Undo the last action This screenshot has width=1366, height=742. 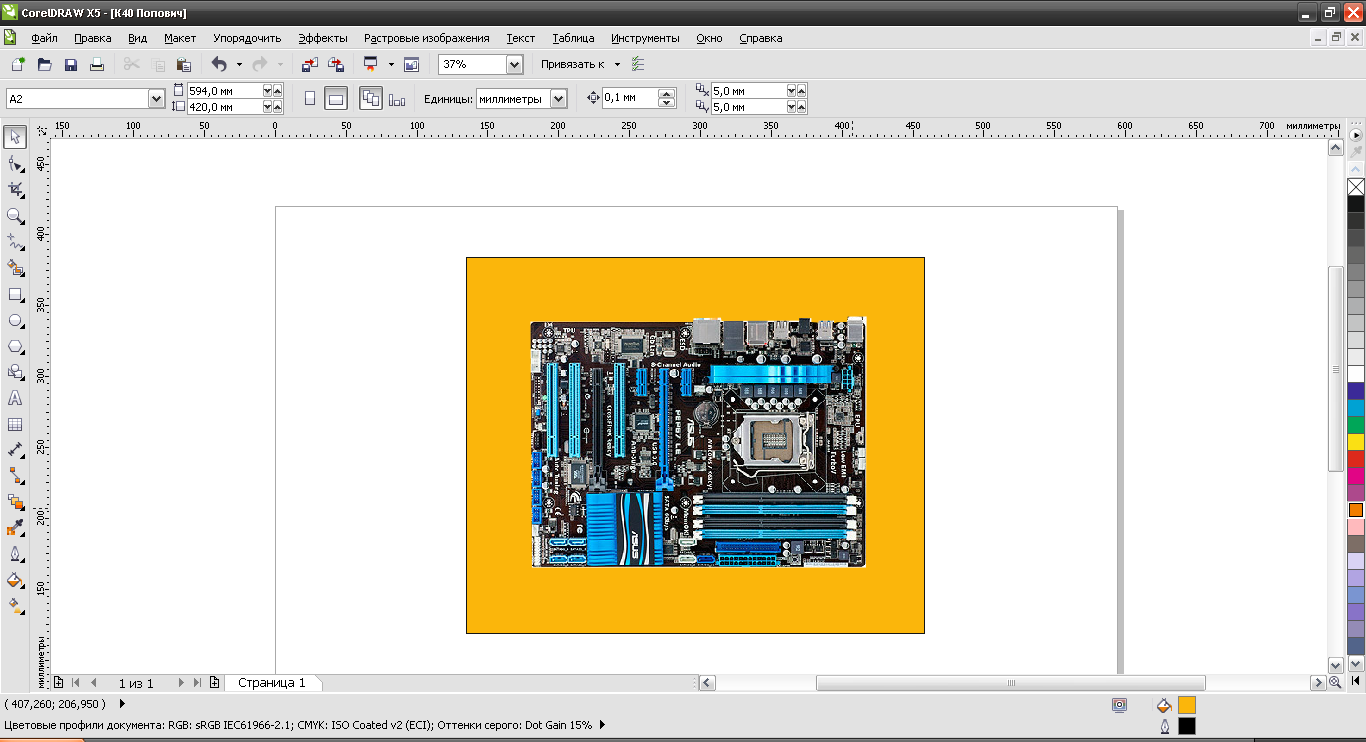pos(219,64)
